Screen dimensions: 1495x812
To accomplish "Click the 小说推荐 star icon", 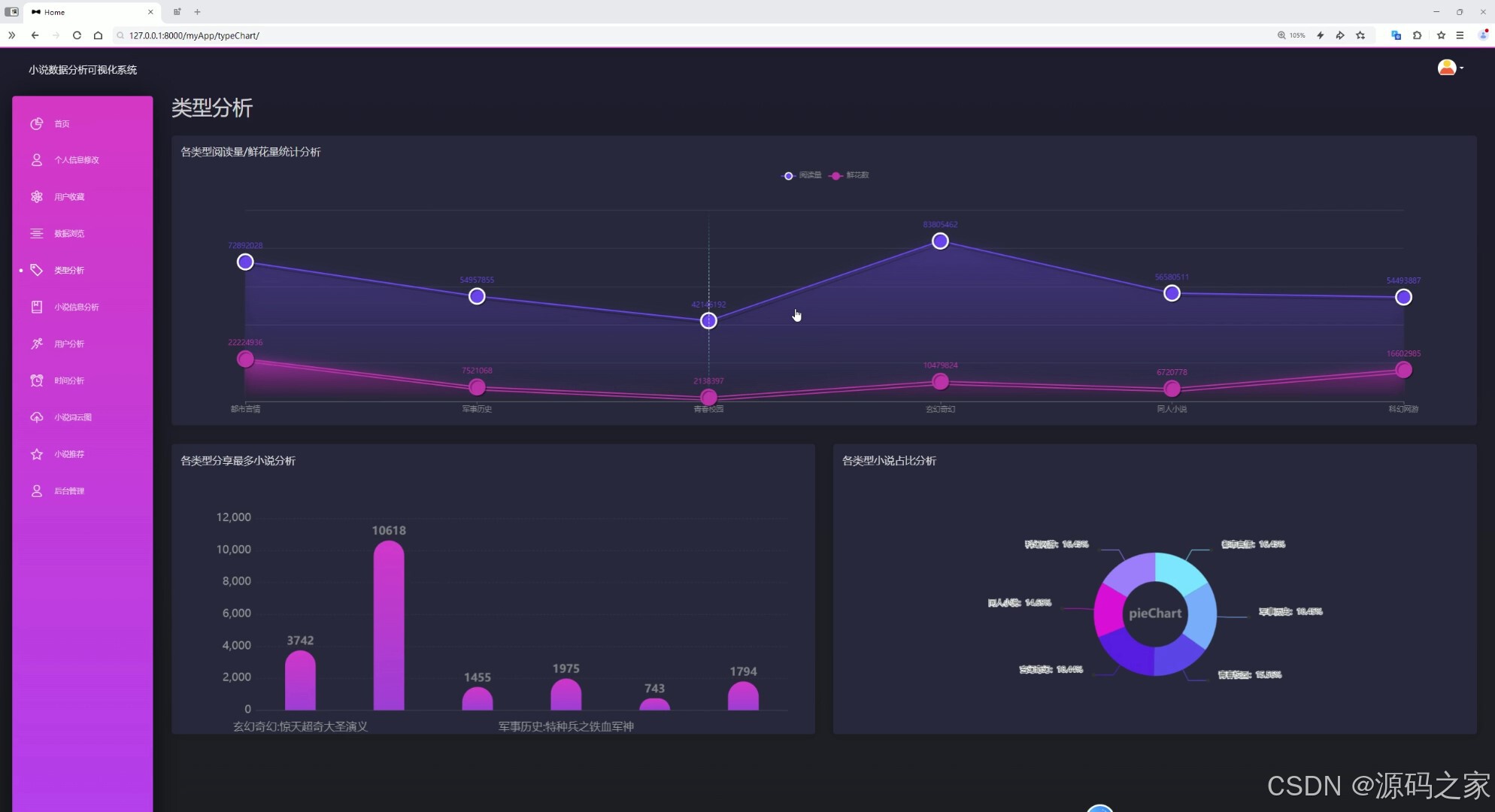I will point(36,454).
